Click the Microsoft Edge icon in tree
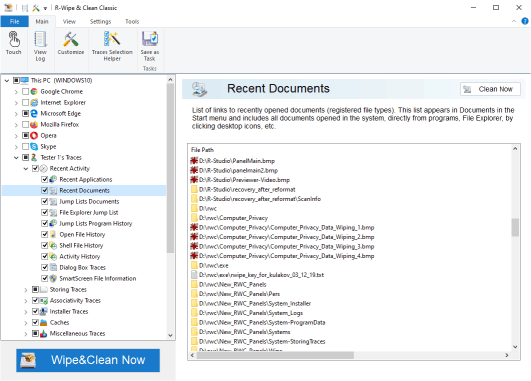 click(x=34, y=113)
